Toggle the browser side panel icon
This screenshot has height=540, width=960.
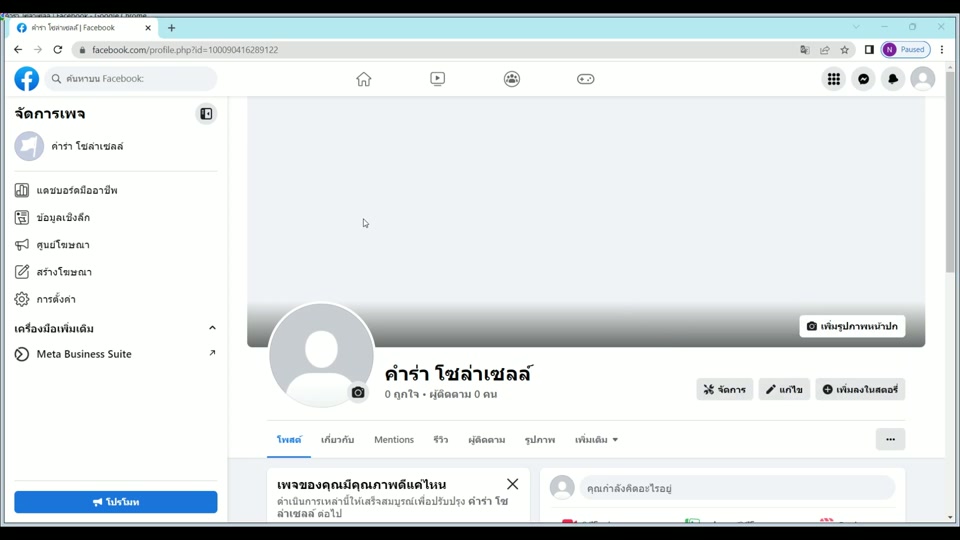[x=869, y=50]
